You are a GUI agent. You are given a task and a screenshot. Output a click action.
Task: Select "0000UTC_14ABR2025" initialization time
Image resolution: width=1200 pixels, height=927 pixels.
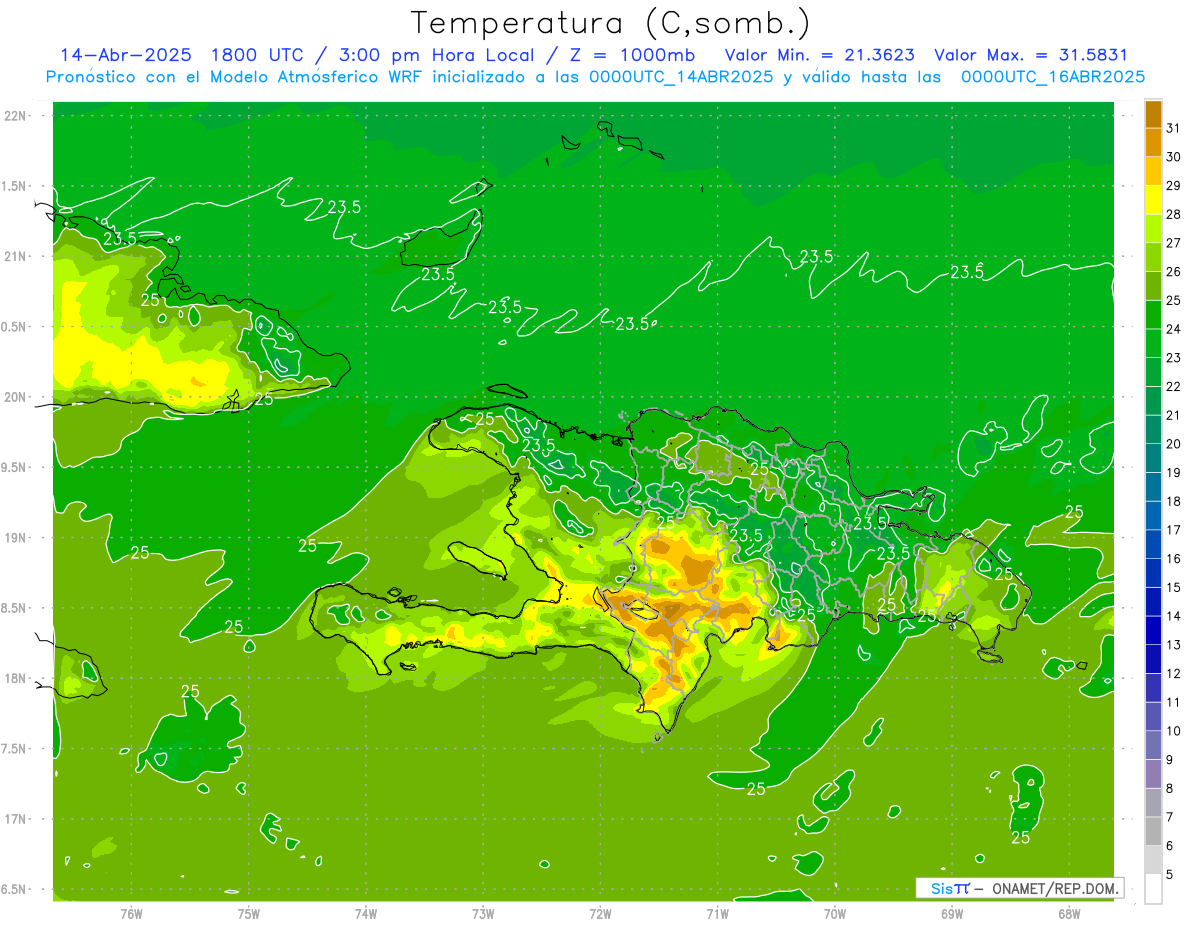tap(682, 77)
